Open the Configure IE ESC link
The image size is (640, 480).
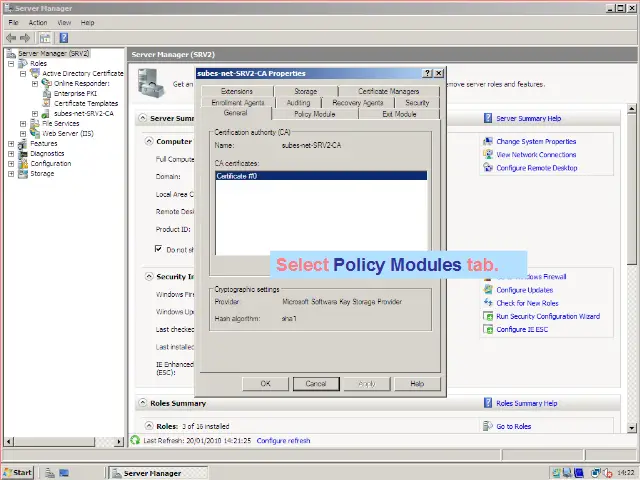click(x=522, y=329)
